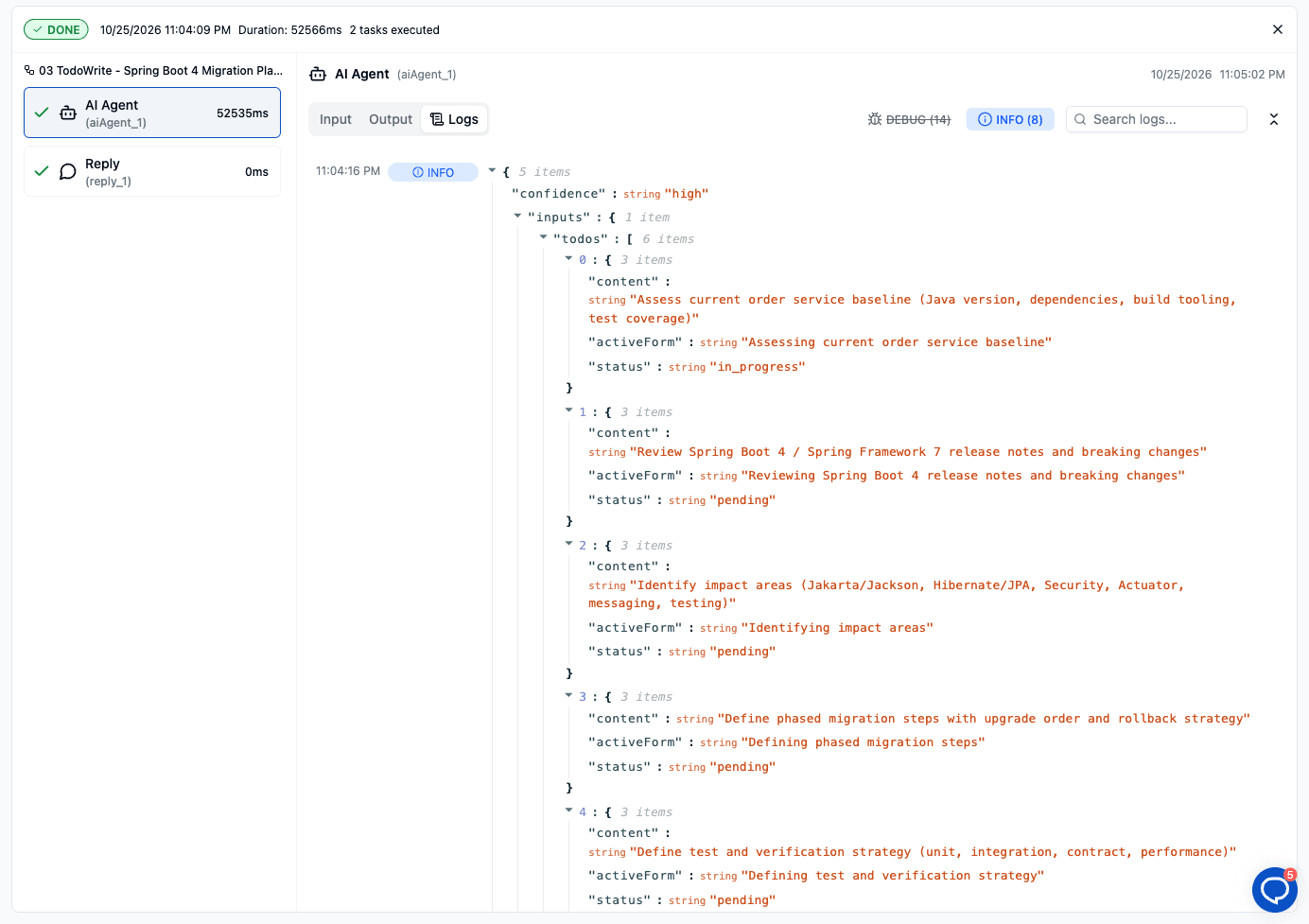Click the 03 TodoWrite workflow title
This screenshot has height=924, width=1309.
pyautogui.click(x=161, y=71)
